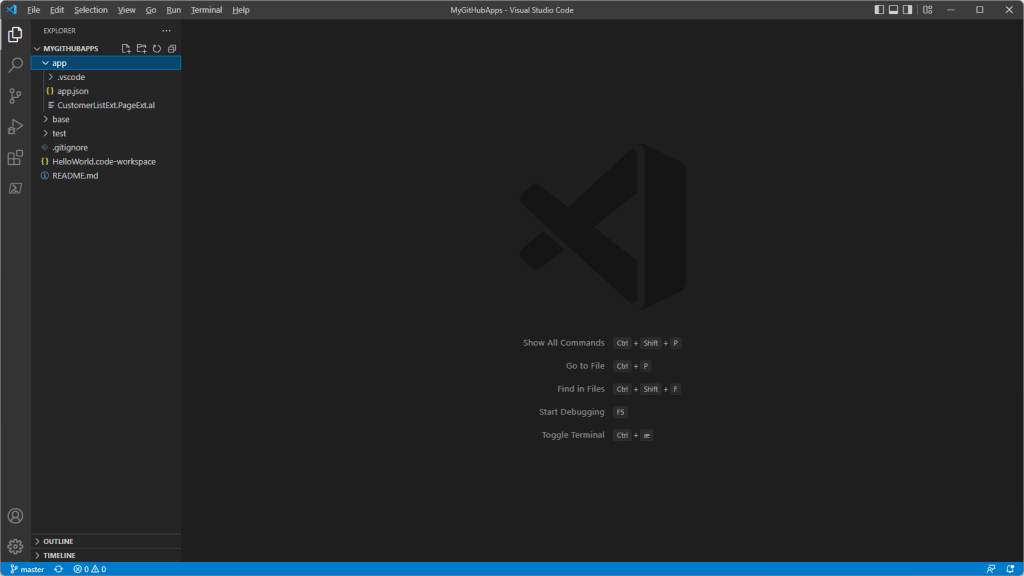This screenshot has height=576, width=1024.
Task: Open the View menu
Action: (126, 10)
